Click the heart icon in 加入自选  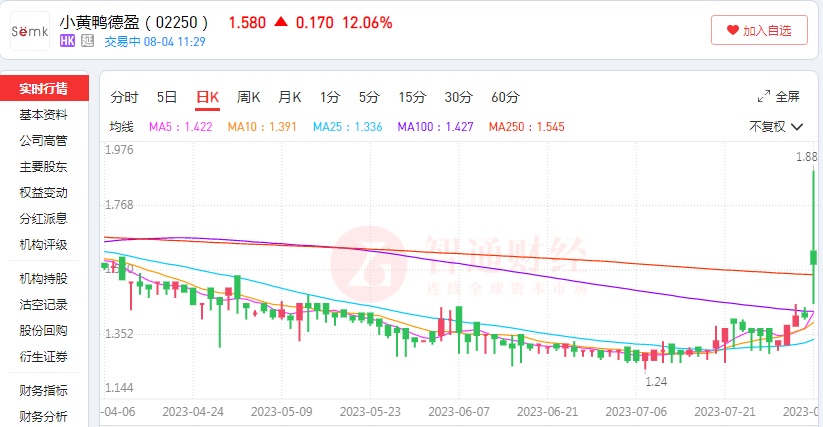coord(733,30)
